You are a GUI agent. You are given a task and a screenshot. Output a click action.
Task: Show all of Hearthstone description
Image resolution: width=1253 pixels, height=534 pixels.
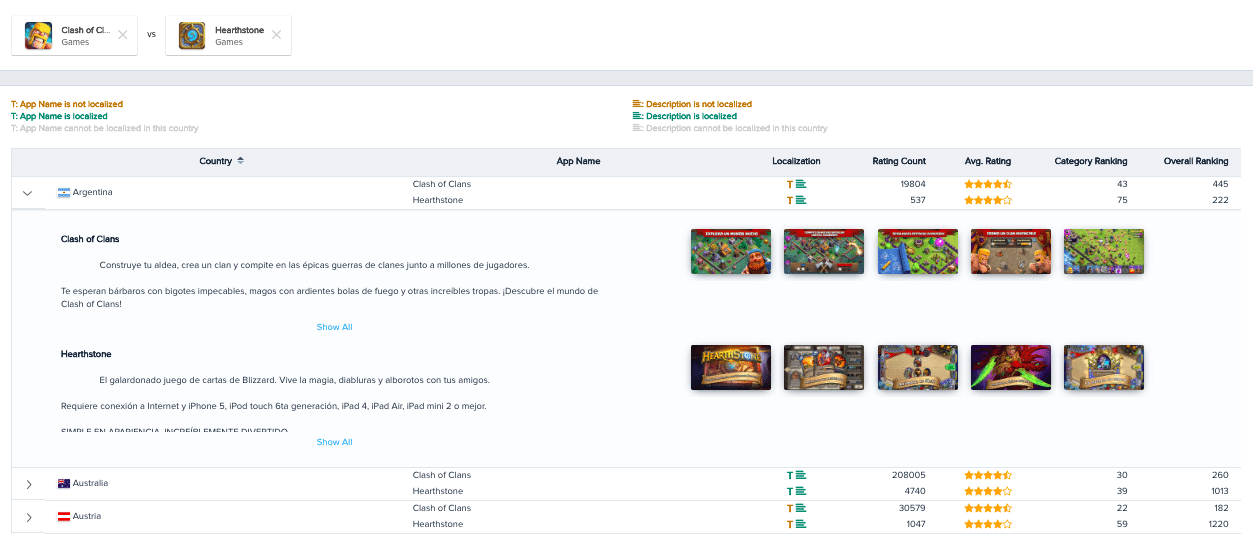tap(334, 442)
